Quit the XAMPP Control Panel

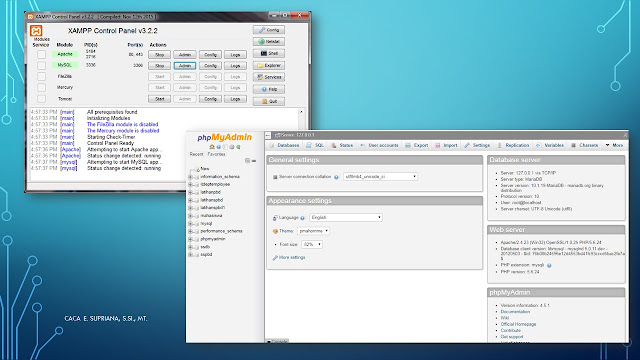point(269,101)
